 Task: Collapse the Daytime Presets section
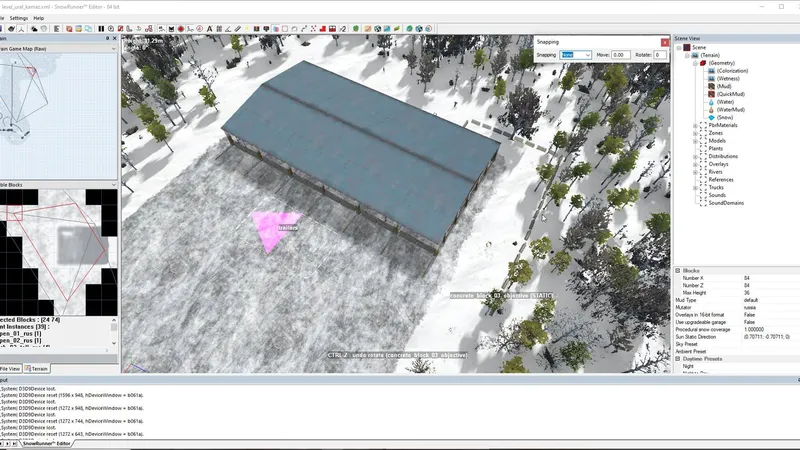pos(678,359)
